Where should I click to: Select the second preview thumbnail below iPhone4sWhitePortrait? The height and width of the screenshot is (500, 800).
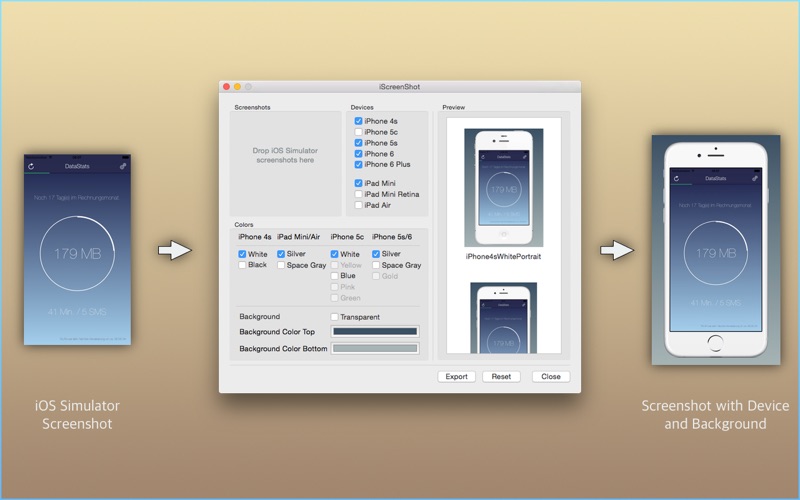[x=504, y=318]
